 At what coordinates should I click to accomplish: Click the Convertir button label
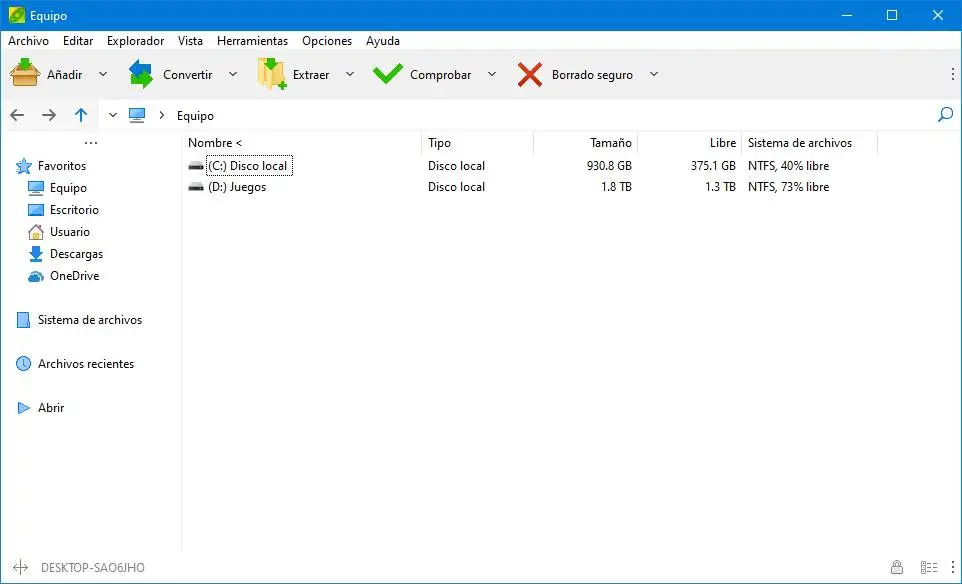pyautogui.click(x=188, y=75)
